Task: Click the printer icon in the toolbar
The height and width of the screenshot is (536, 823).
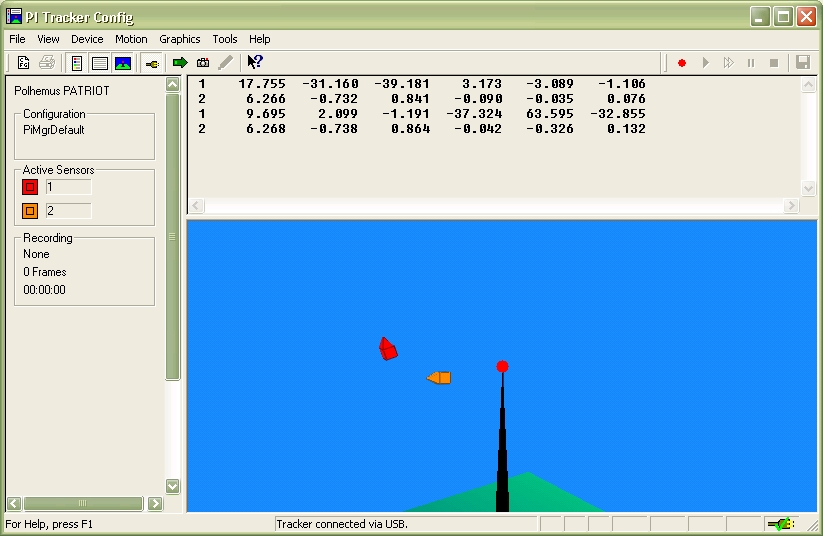Action: (47, 63)
